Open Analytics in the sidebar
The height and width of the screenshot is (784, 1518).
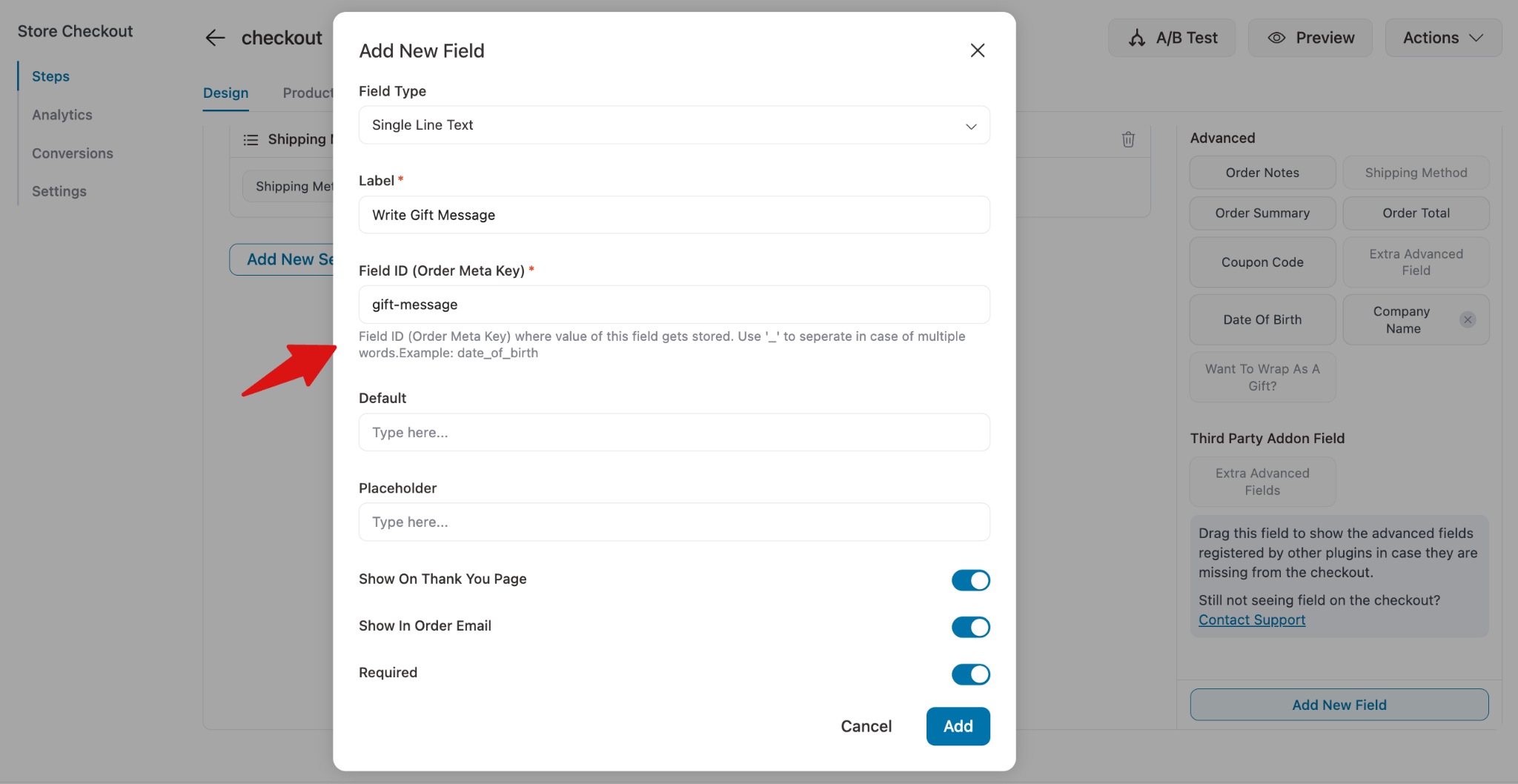[62, 115]
